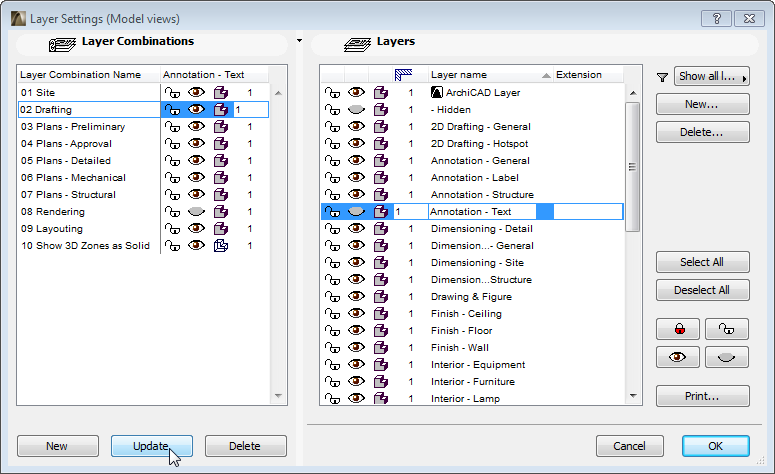Image resolution: width=775 pixels, height=474 pixels.
Task: Click the Unlock selected layers button
Action: [727, 329]
